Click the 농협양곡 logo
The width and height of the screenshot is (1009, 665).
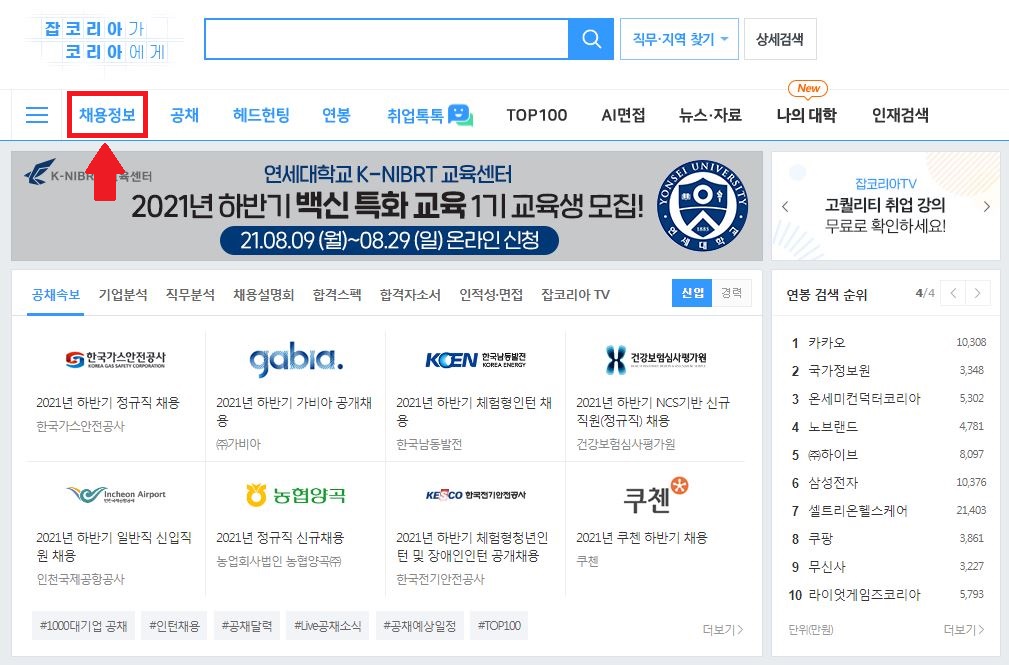(x=295, y=494)
